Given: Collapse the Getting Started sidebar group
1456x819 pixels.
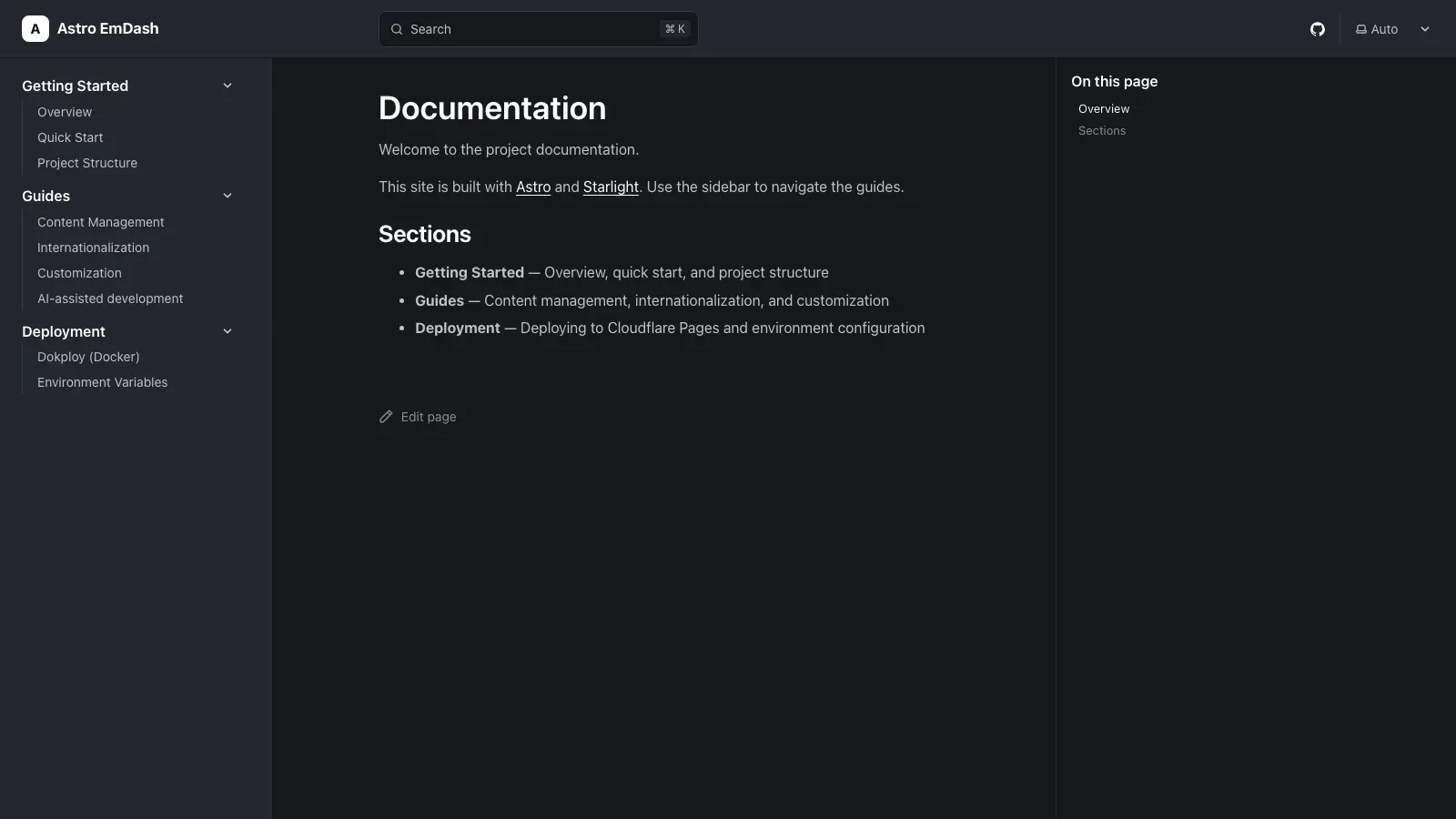Looking at the screenshot, I should tap(227, 86).
